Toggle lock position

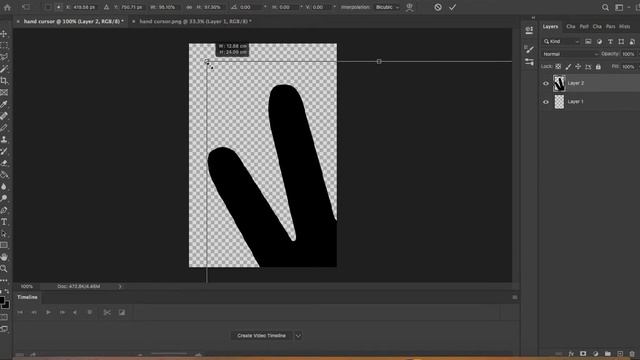point(578,67)
